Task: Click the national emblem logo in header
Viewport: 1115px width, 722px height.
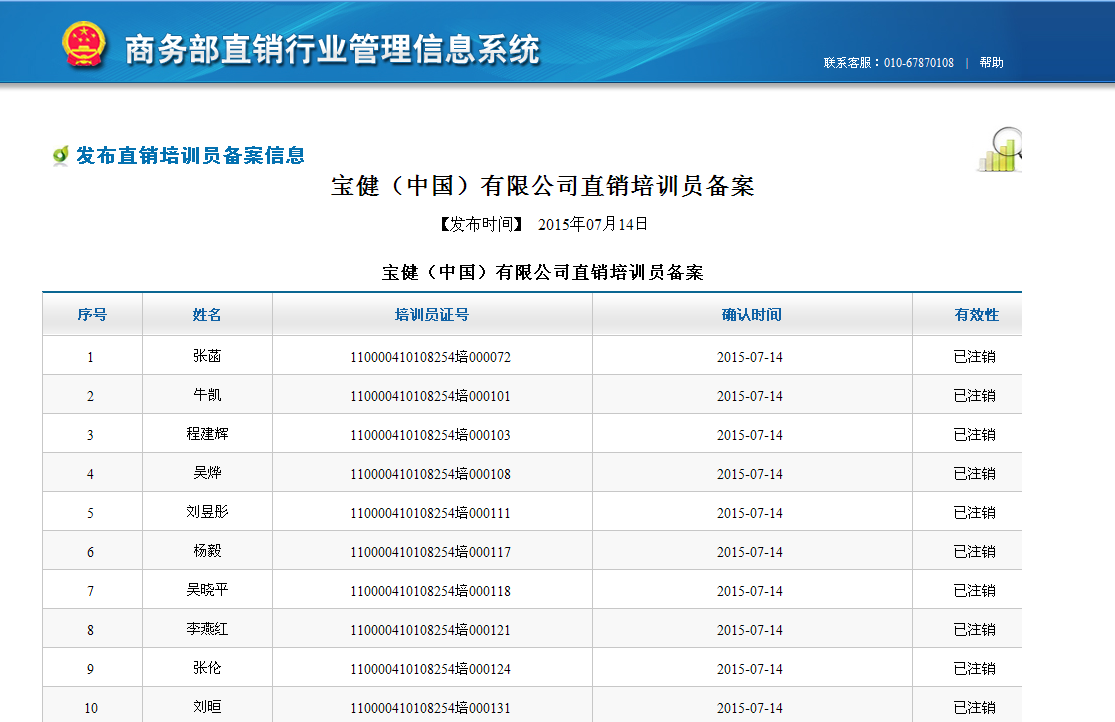Action: (84, 44)
